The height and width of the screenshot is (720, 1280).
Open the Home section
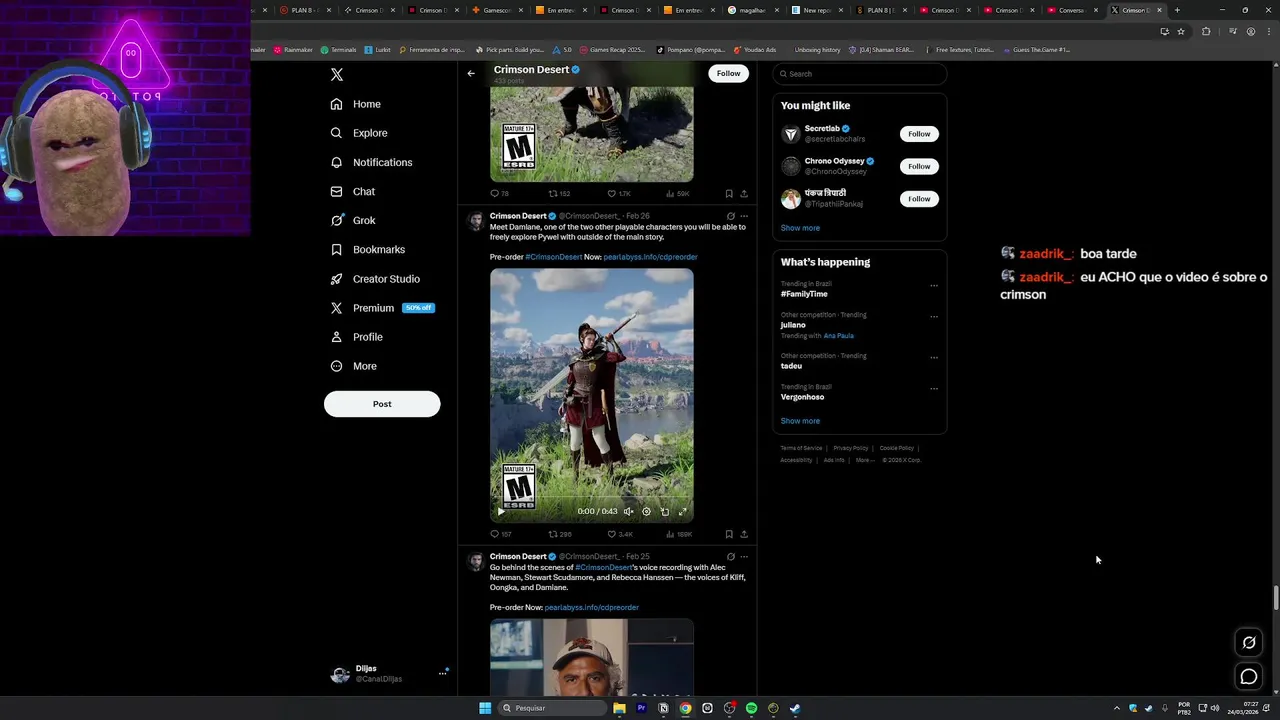coord(356,104)
